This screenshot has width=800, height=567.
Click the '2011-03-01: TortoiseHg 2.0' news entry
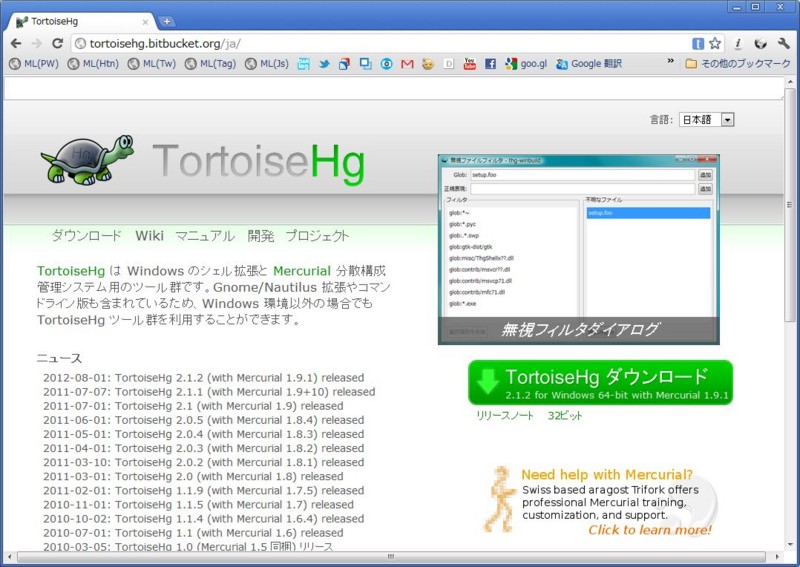coord(193,477)
